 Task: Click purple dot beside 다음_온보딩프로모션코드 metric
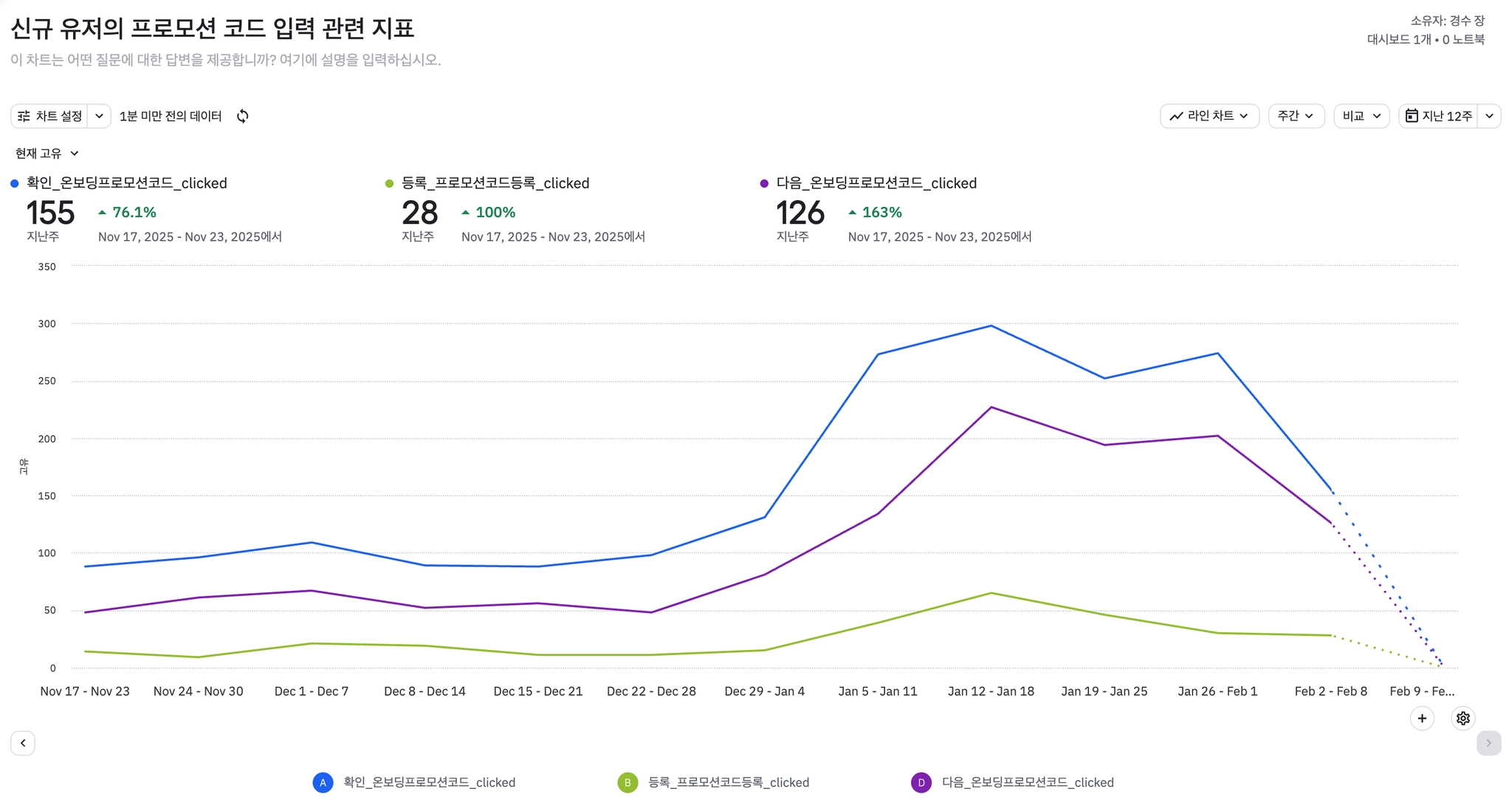[764, 183]
